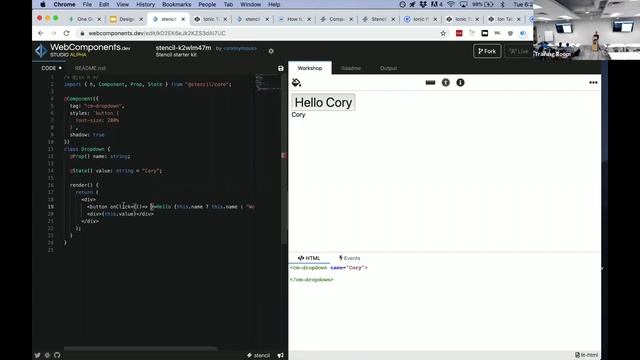Click the megaphone feedback icon
640x360 pixels.
(x=280, y=355)
